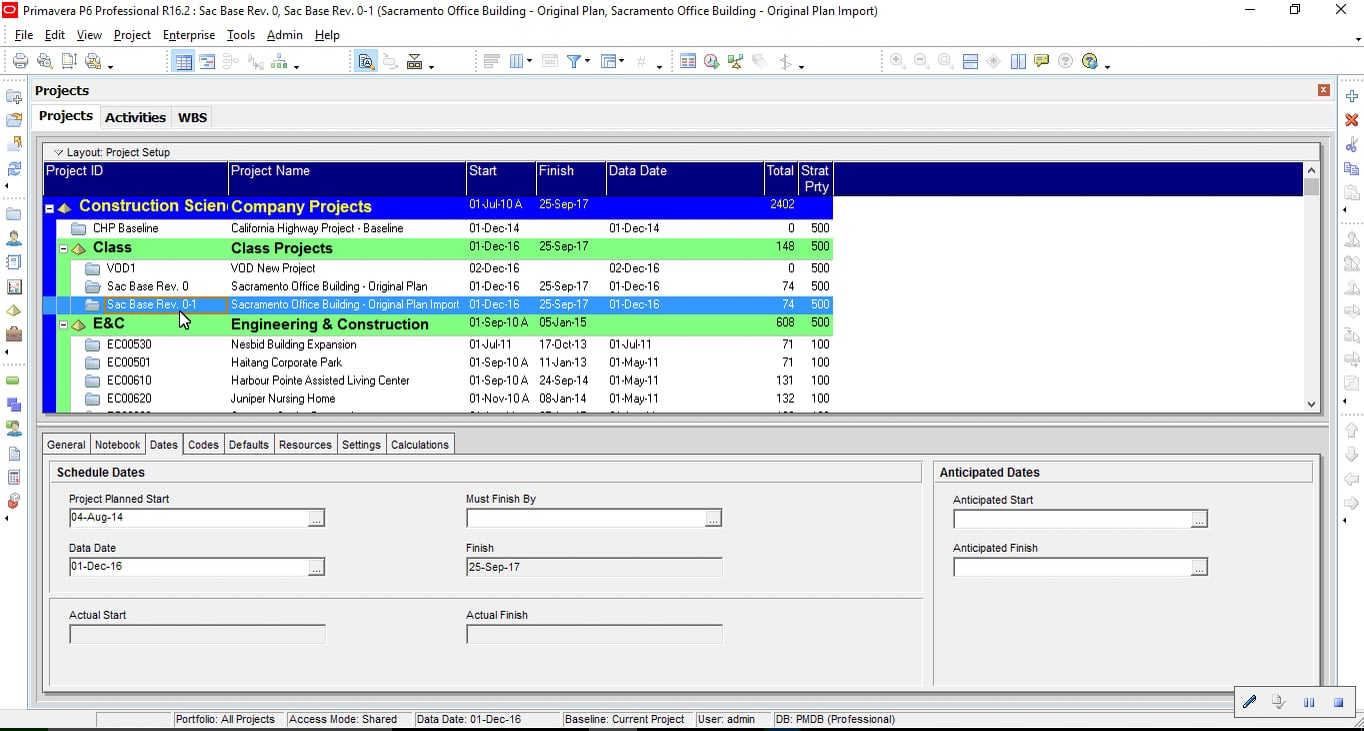Viewport: 1364px width, 731px height.
Task: Click the New Project icon in left sidebar
Action: tap(14, 97)
